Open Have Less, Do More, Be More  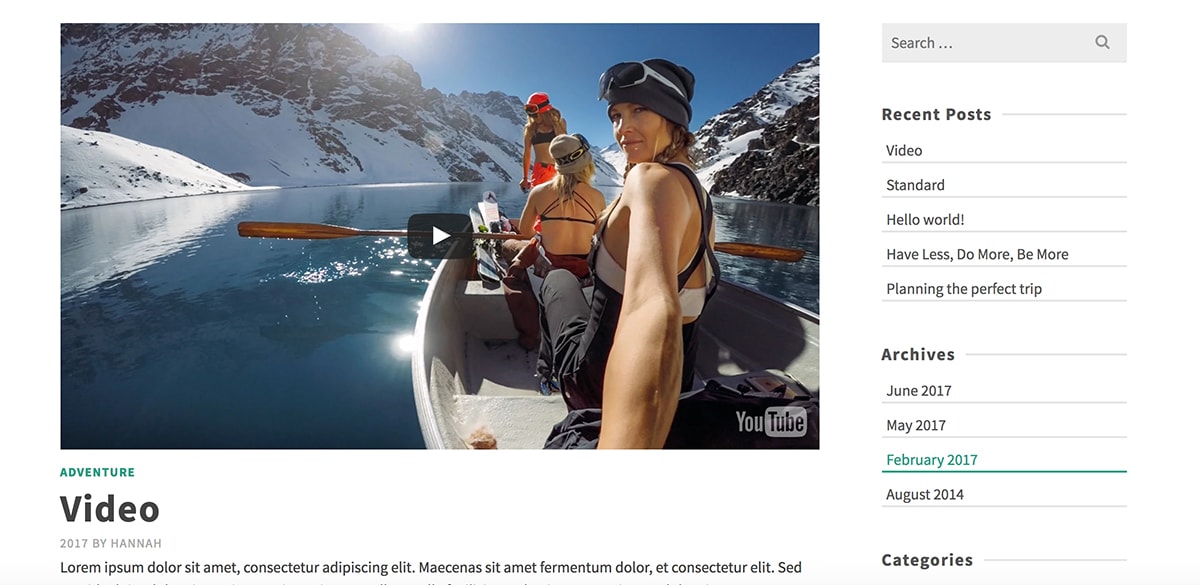(x=977, y=254)
